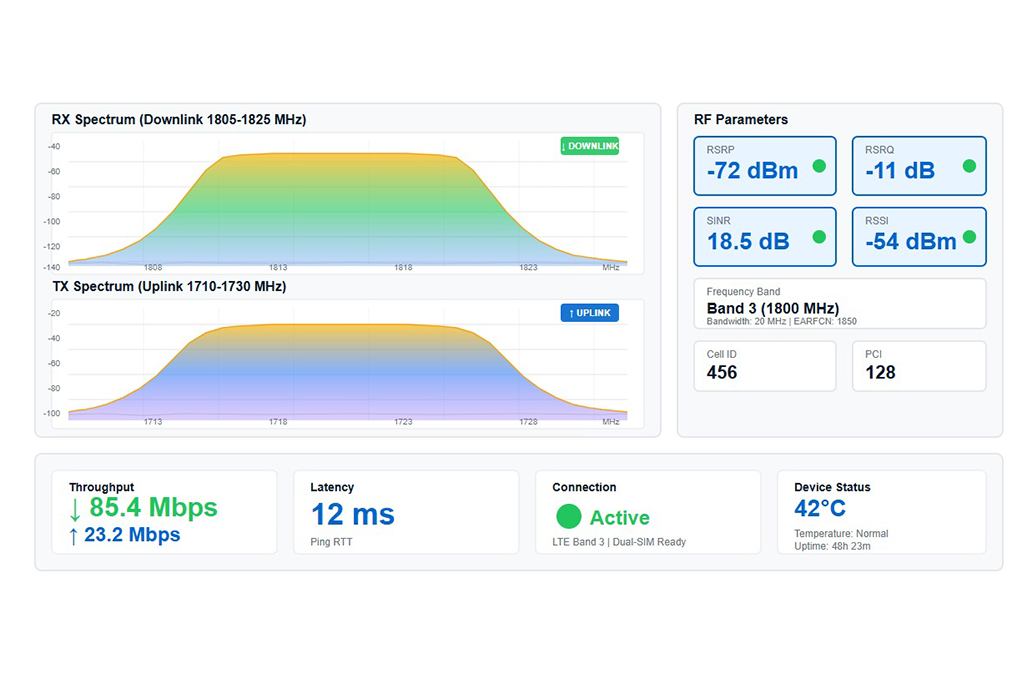Click the Latency 12 ms card
Viewport: 1024px width, 683px height.
pos(406,512)
